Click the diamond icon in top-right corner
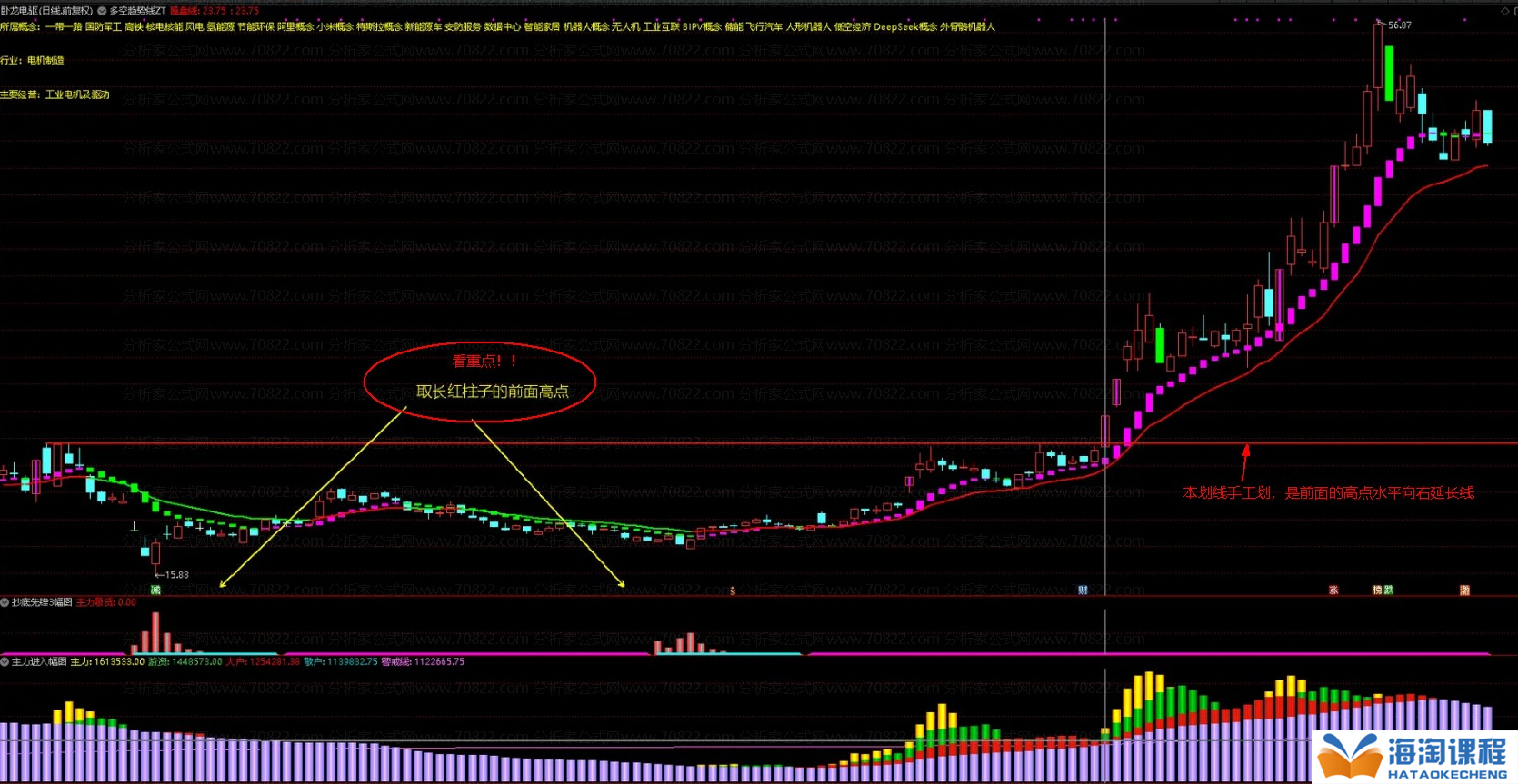 [1504, 11]
